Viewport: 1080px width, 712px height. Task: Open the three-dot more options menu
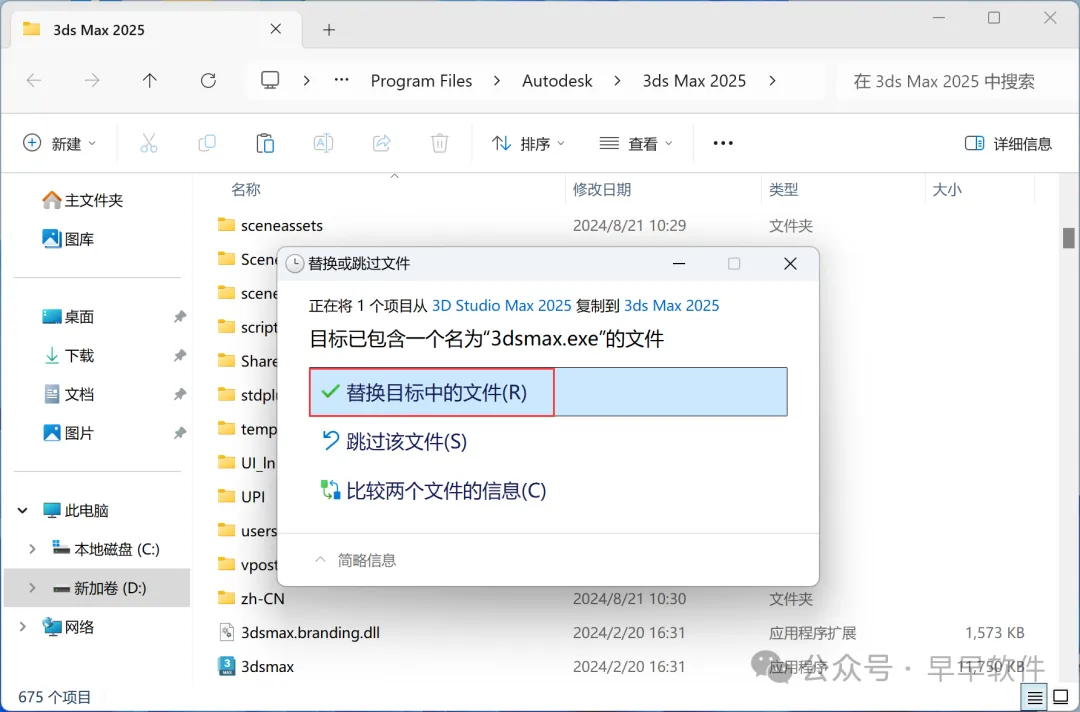click(723, 143)
